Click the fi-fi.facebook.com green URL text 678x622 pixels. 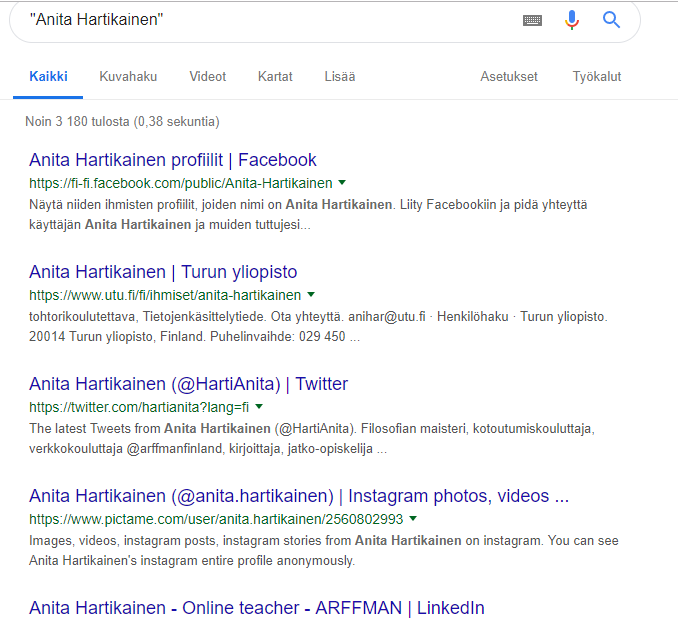tap(181, 183)
